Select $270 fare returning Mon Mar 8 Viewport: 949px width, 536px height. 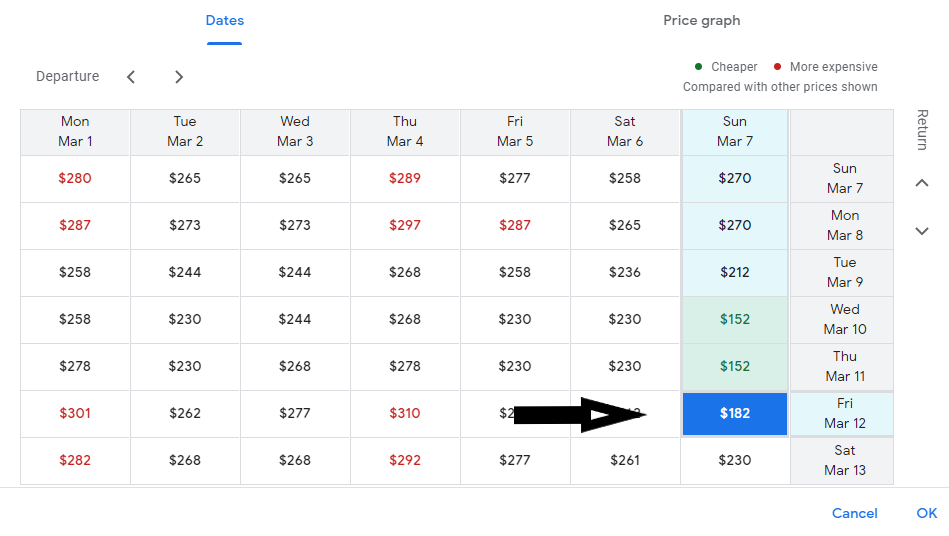(735, 225)
